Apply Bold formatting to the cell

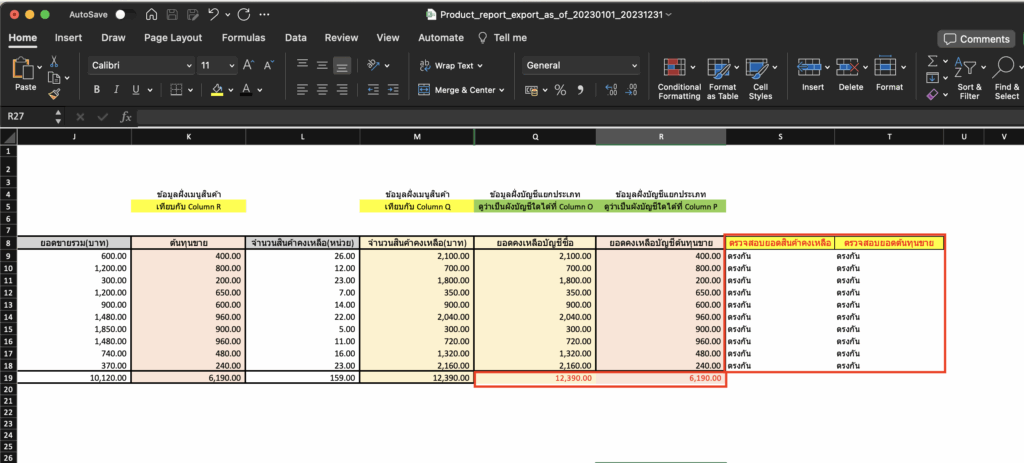[x=98, y=89]
